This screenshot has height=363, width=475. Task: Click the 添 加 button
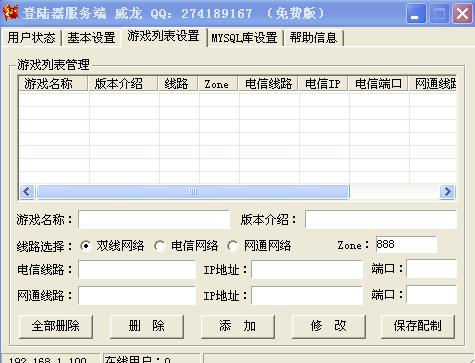click(x=238, y=326)
